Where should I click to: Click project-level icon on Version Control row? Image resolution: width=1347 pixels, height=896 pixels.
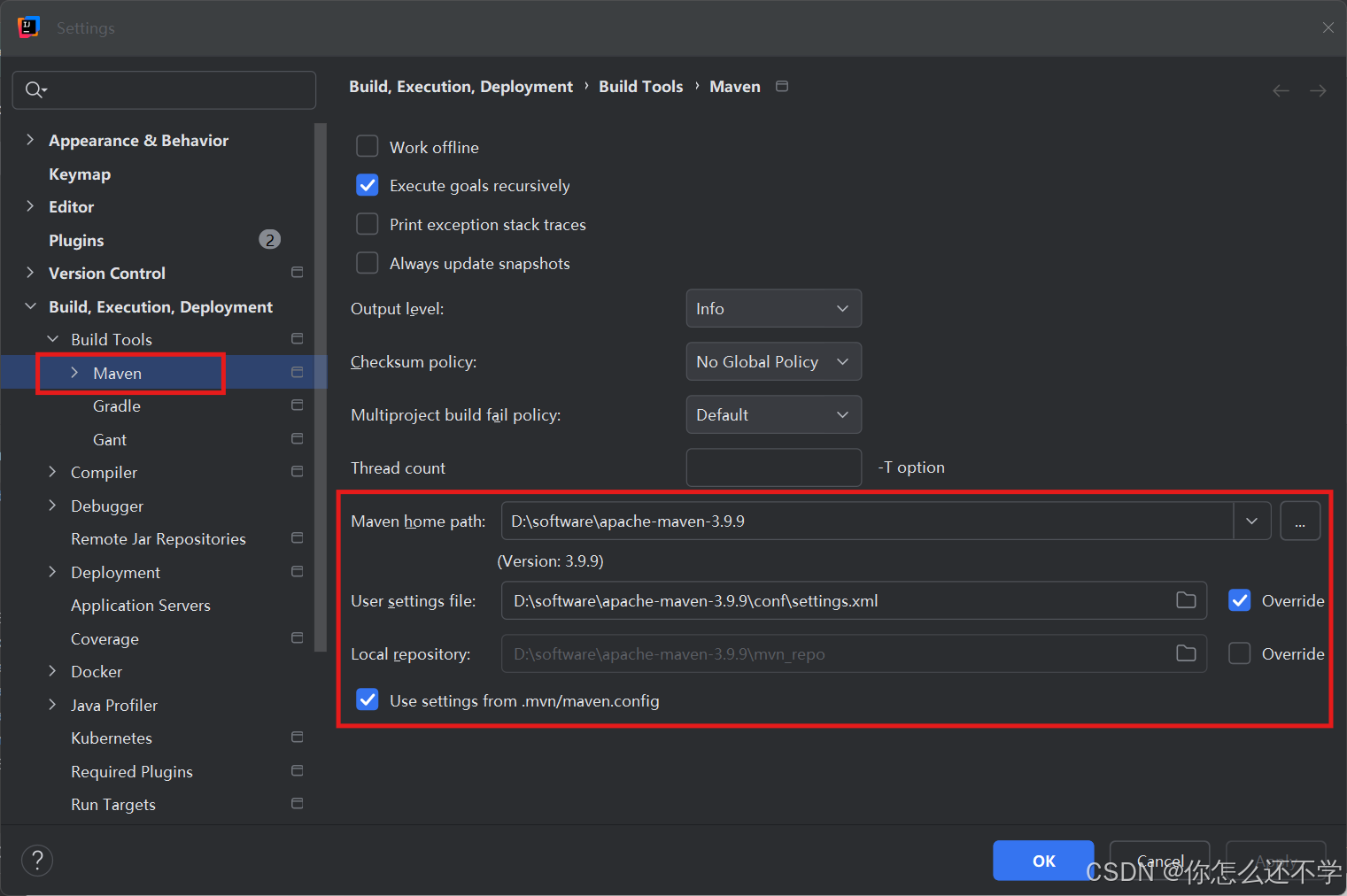298,272
